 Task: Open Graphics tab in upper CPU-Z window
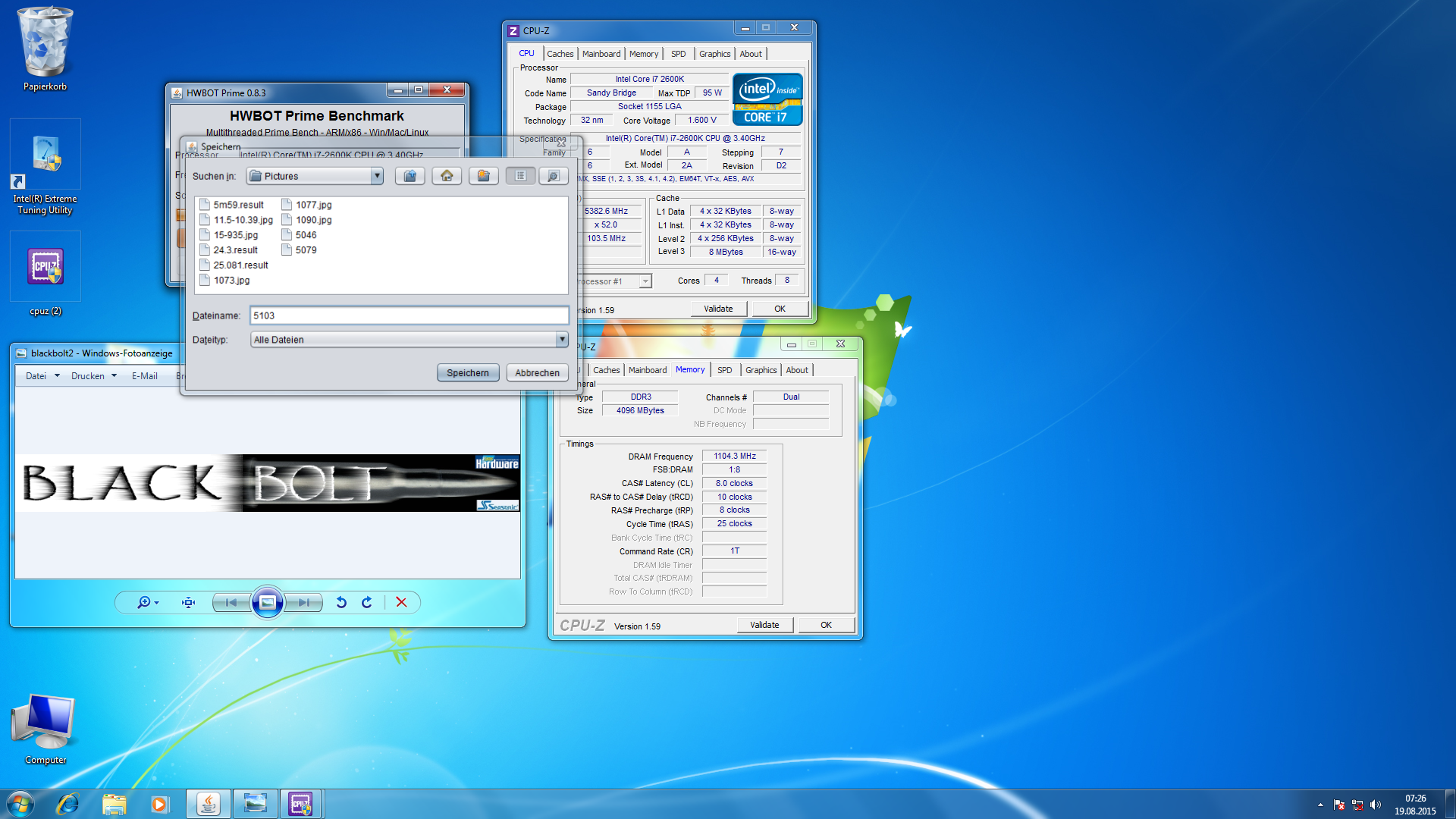coord(715,54)
